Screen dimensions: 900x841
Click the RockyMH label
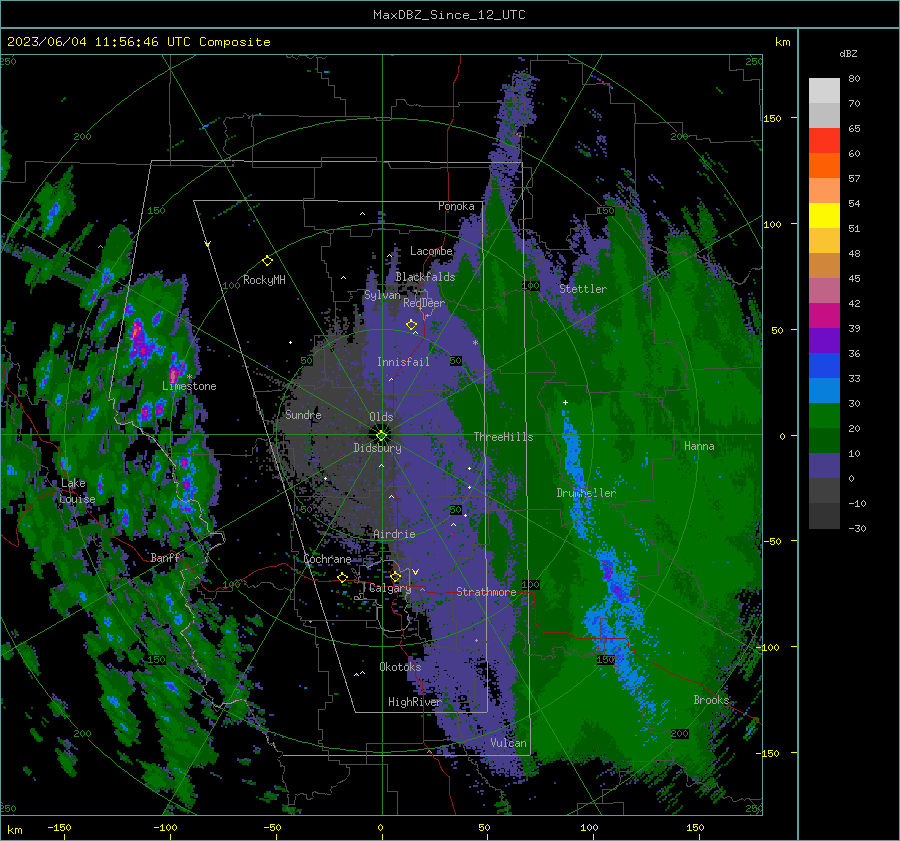[x=264, y=280]
